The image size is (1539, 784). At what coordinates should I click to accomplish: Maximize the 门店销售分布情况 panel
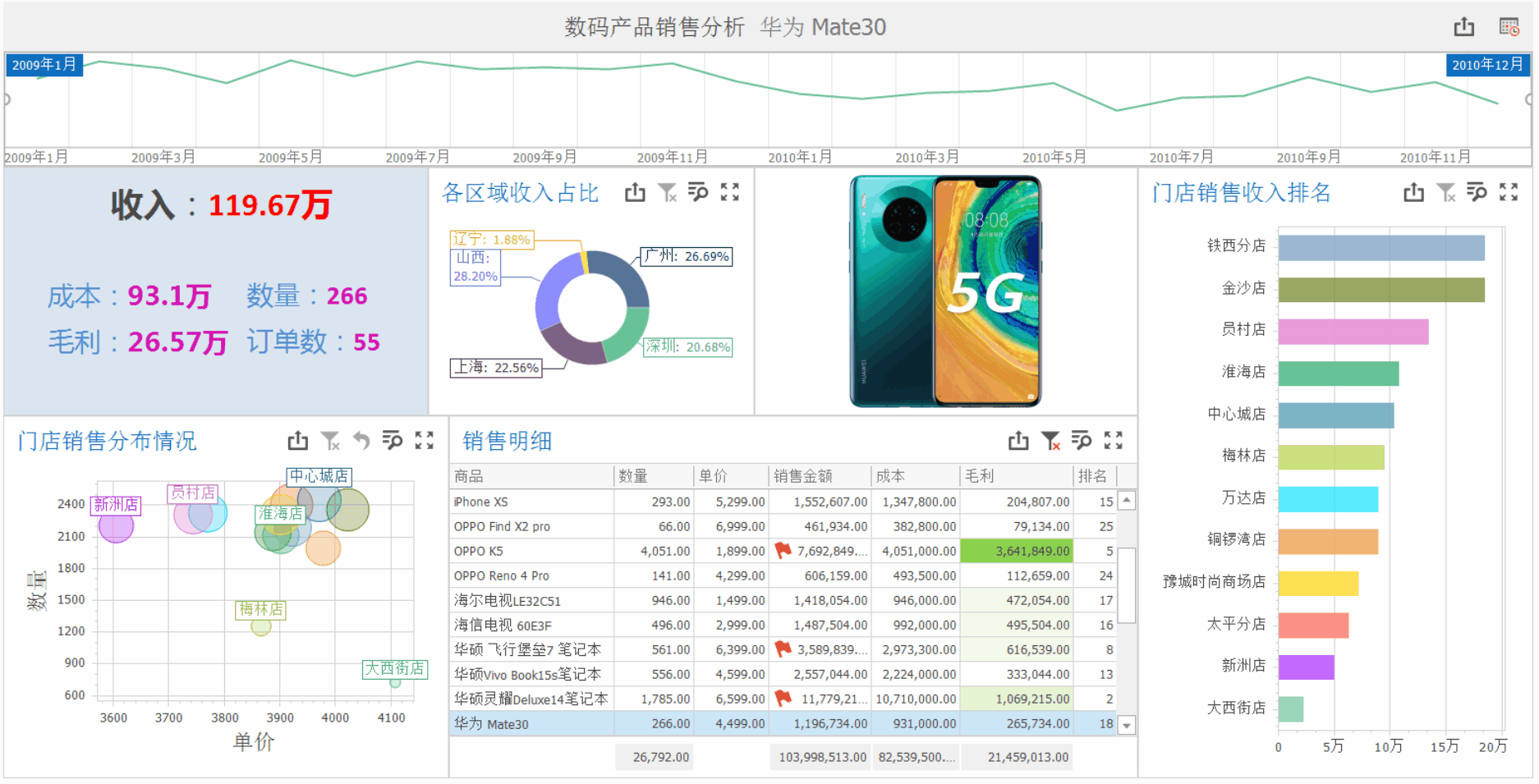pos(425,441)
